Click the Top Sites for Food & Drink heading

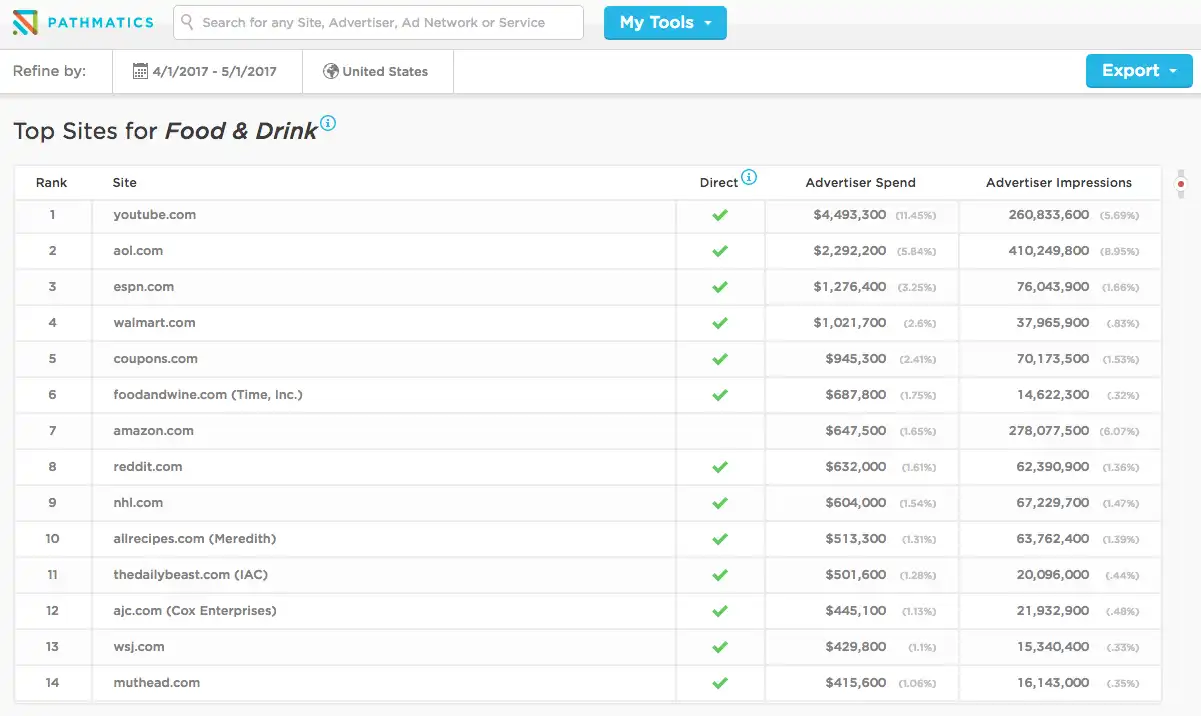(x=165, y=131)
